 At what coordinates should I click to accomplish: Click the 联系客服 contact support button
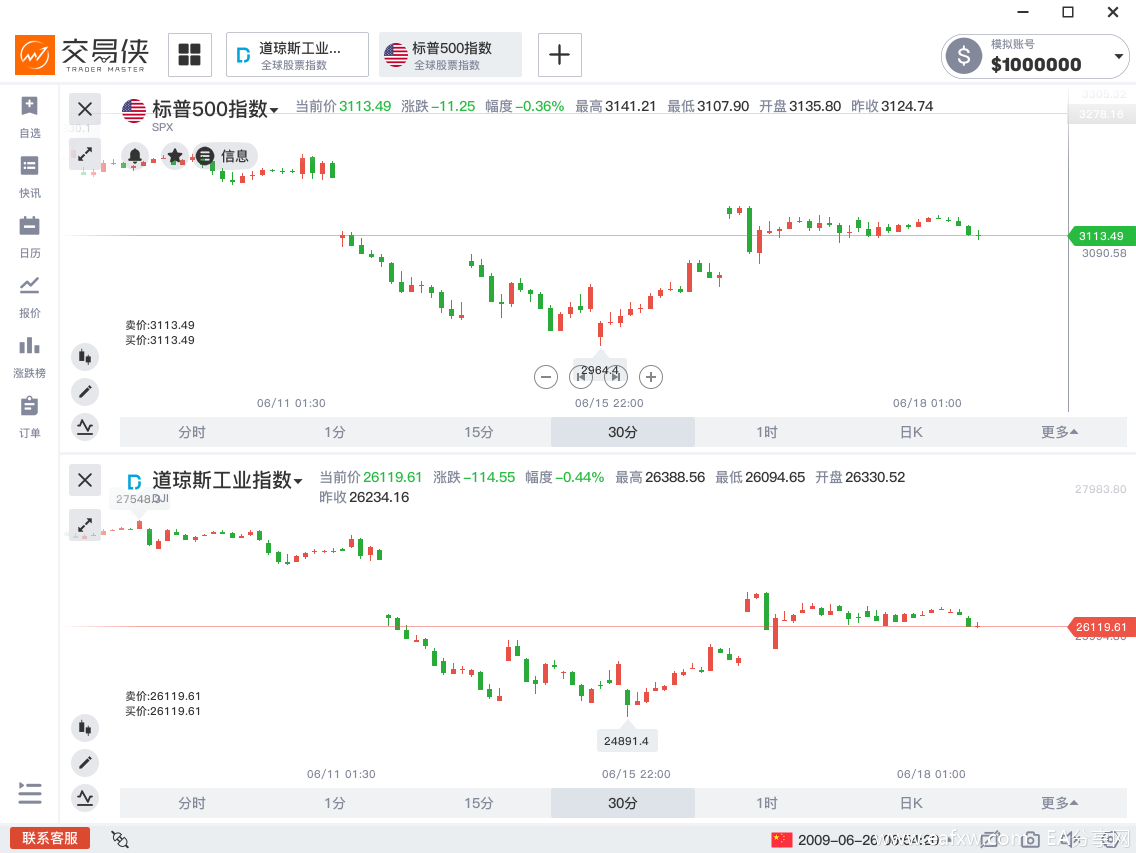pos(50,839)
